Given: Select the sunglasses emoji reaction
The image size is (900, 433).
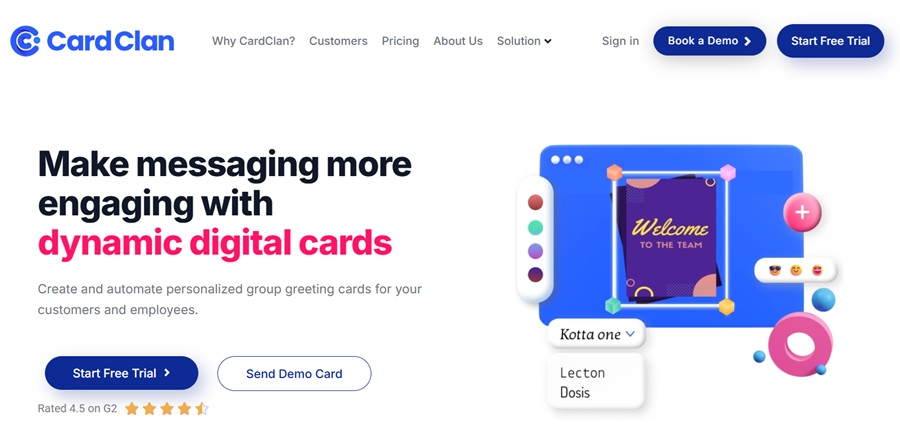Looking at the screenshot, I should pyautogui.click(x=775, y=270).
